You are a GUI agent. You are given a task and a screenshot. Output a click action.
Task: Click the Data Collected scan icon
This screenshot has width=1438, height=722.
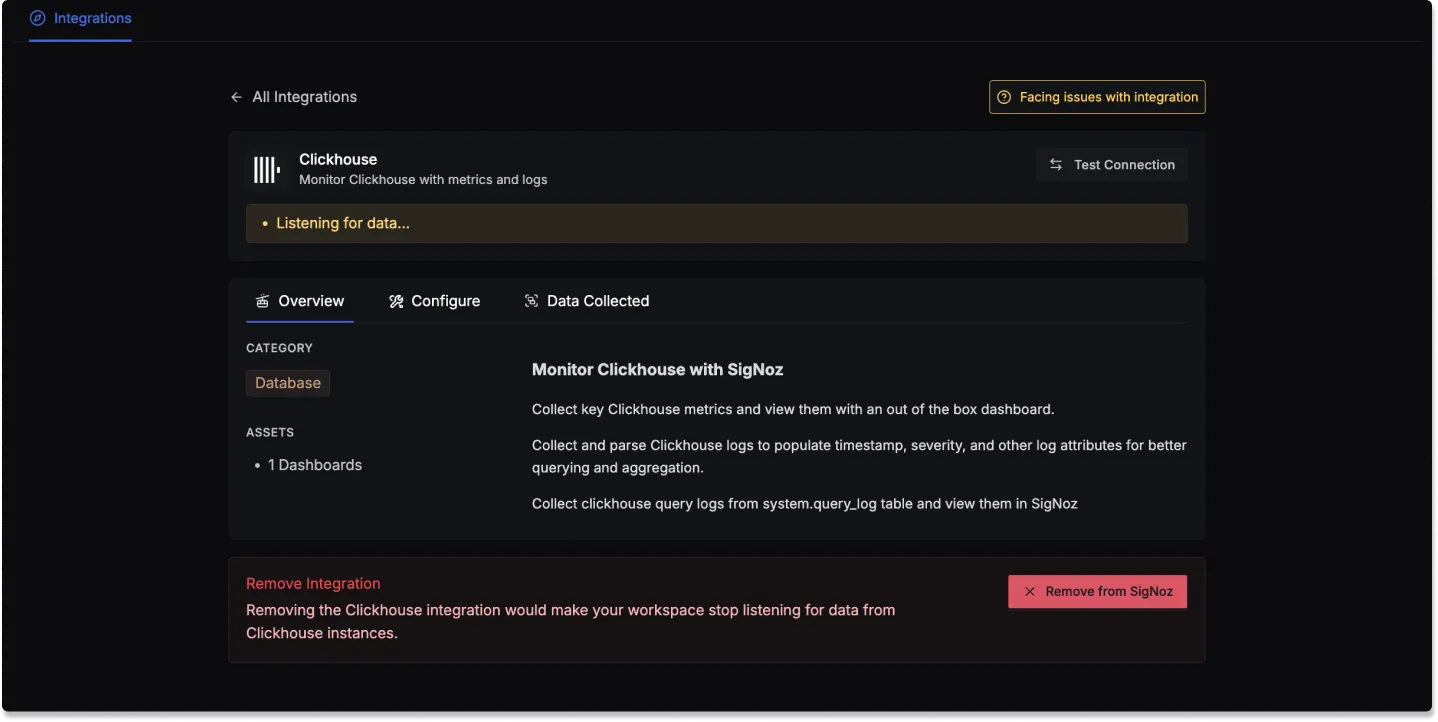[532, 301]
